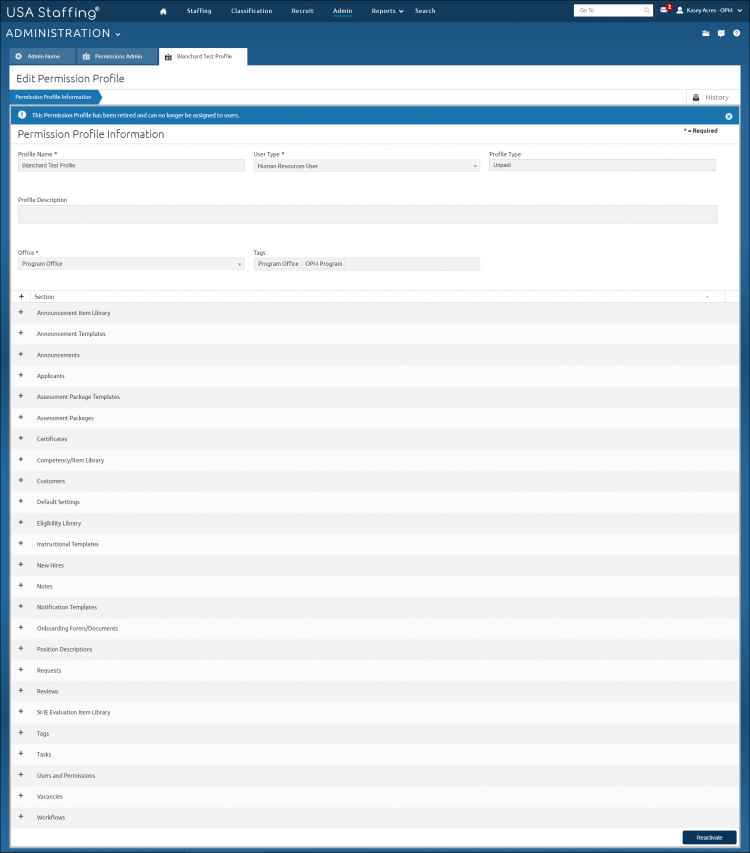Expand the Tasks section

[21, 753]
